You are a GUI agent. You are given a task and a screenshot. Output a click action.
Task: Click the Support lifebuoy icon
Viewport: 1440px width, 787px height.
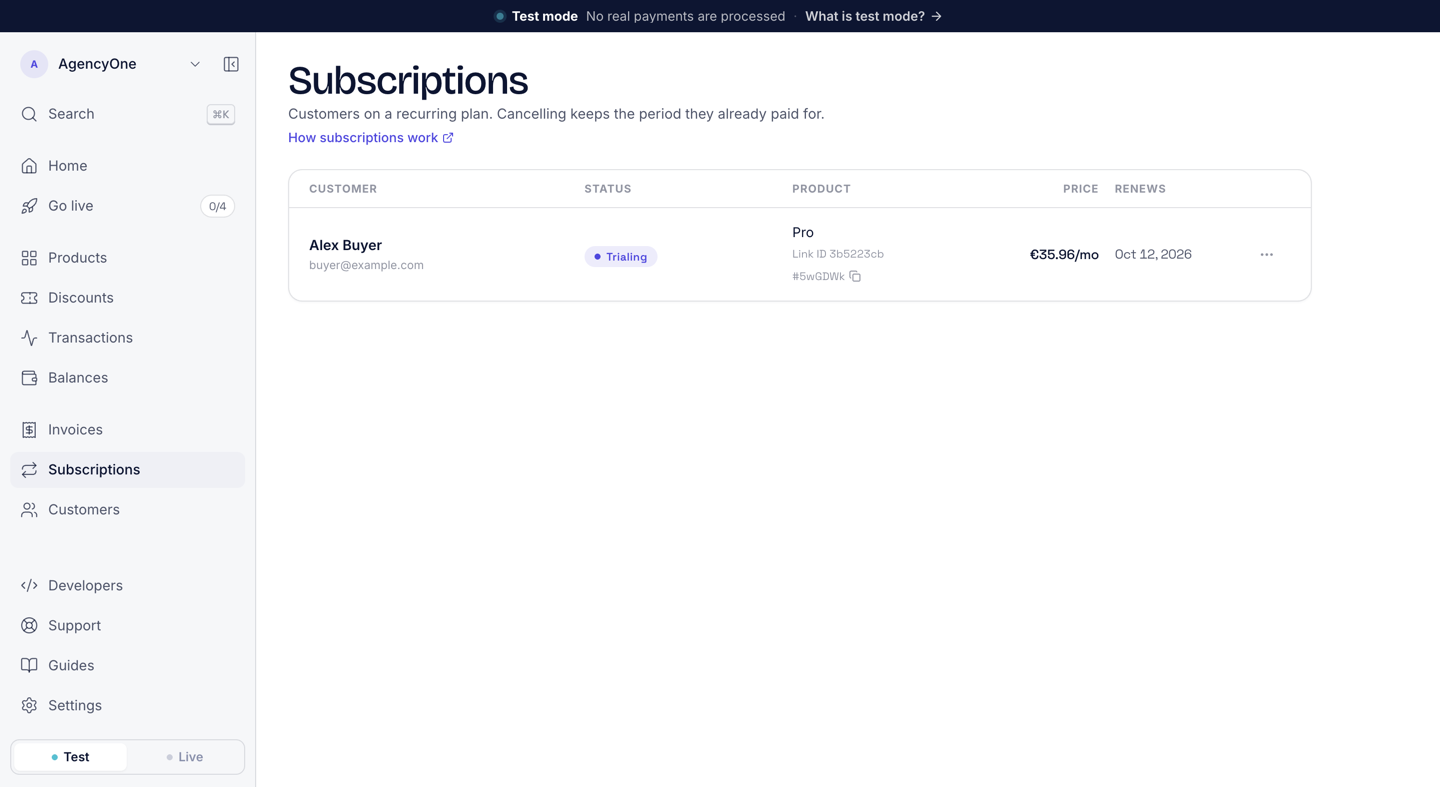click(x=29, y=626)
